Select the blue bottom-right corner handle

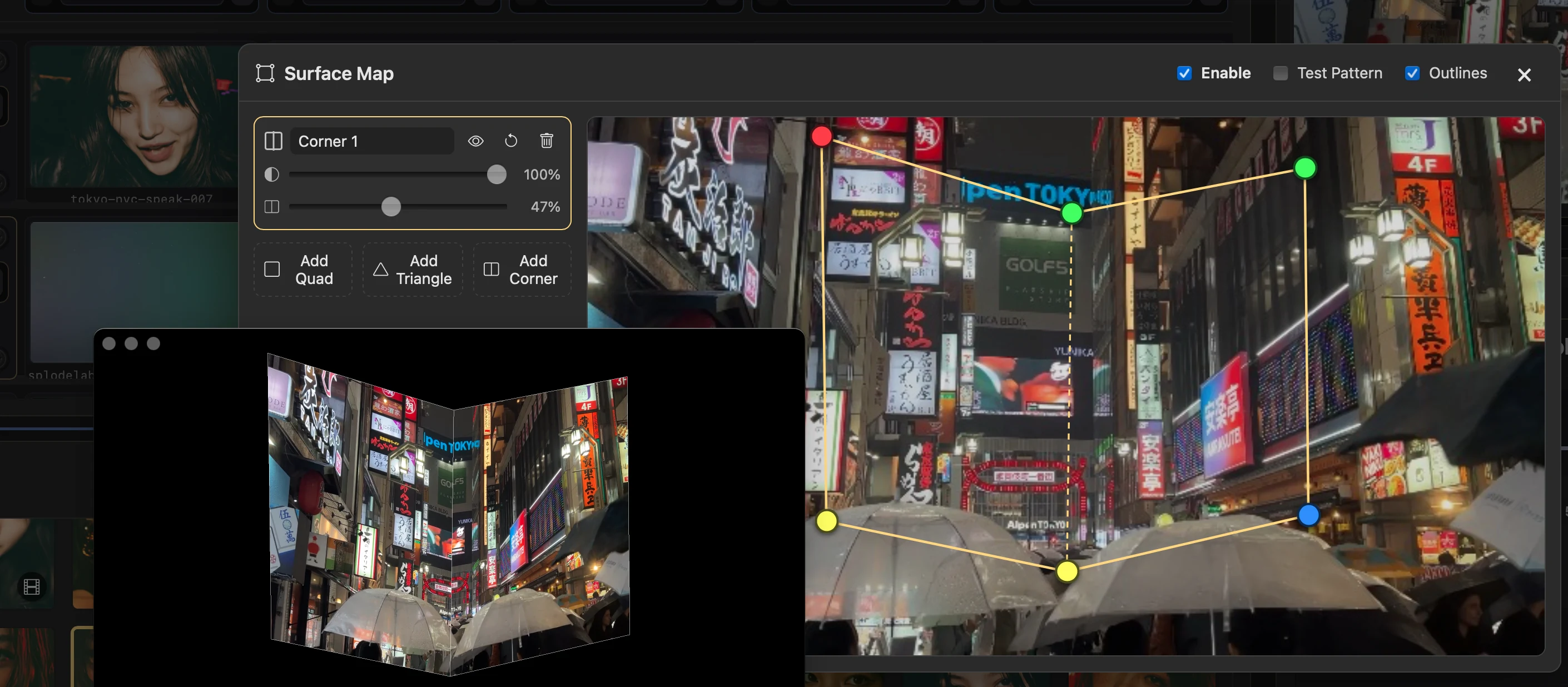tap(1308, 515)
